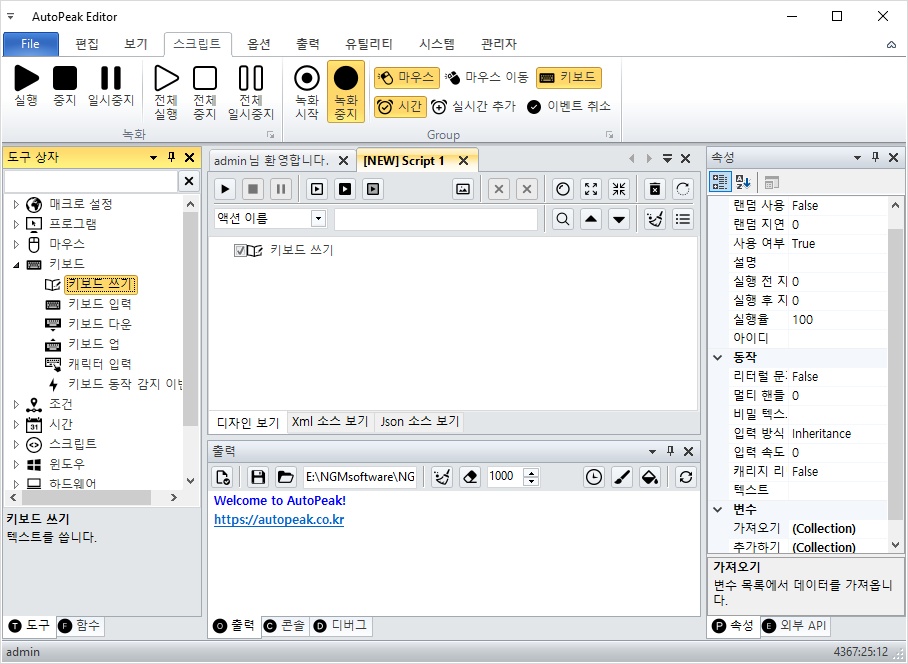The width and height of the screenshot is (908, 664).
Task: Click the collapse-all arrows icon
Action: coord(619,189)
